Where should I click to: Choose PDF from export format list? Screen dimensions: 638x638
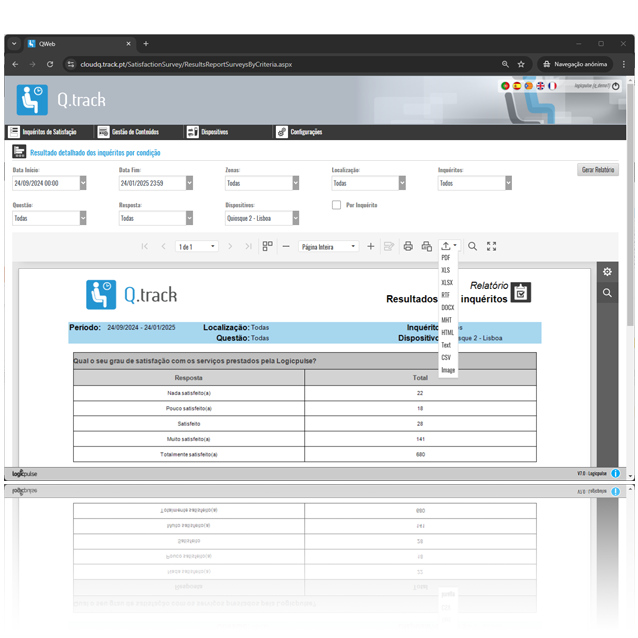point(445,258)
